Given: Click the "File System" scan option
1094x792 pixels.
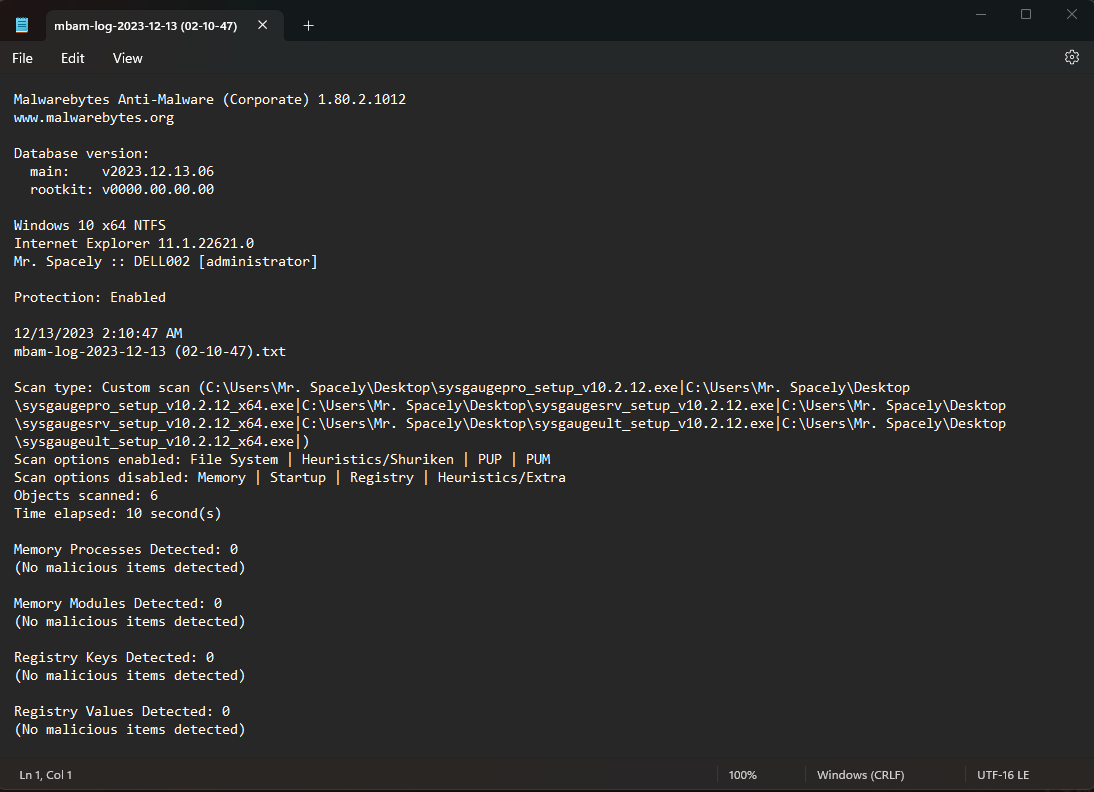Looking at the screenshot, I should (234, 460).
